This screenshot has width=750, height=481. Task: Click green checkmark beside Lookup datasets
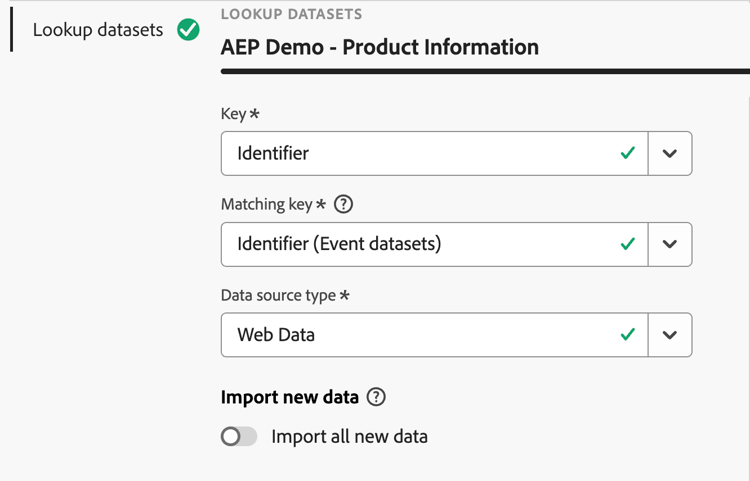188,30
